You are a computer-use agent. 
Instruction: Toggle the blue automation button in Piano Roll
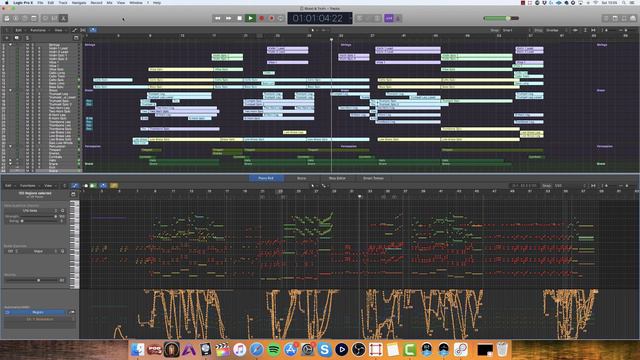[75, 186]
